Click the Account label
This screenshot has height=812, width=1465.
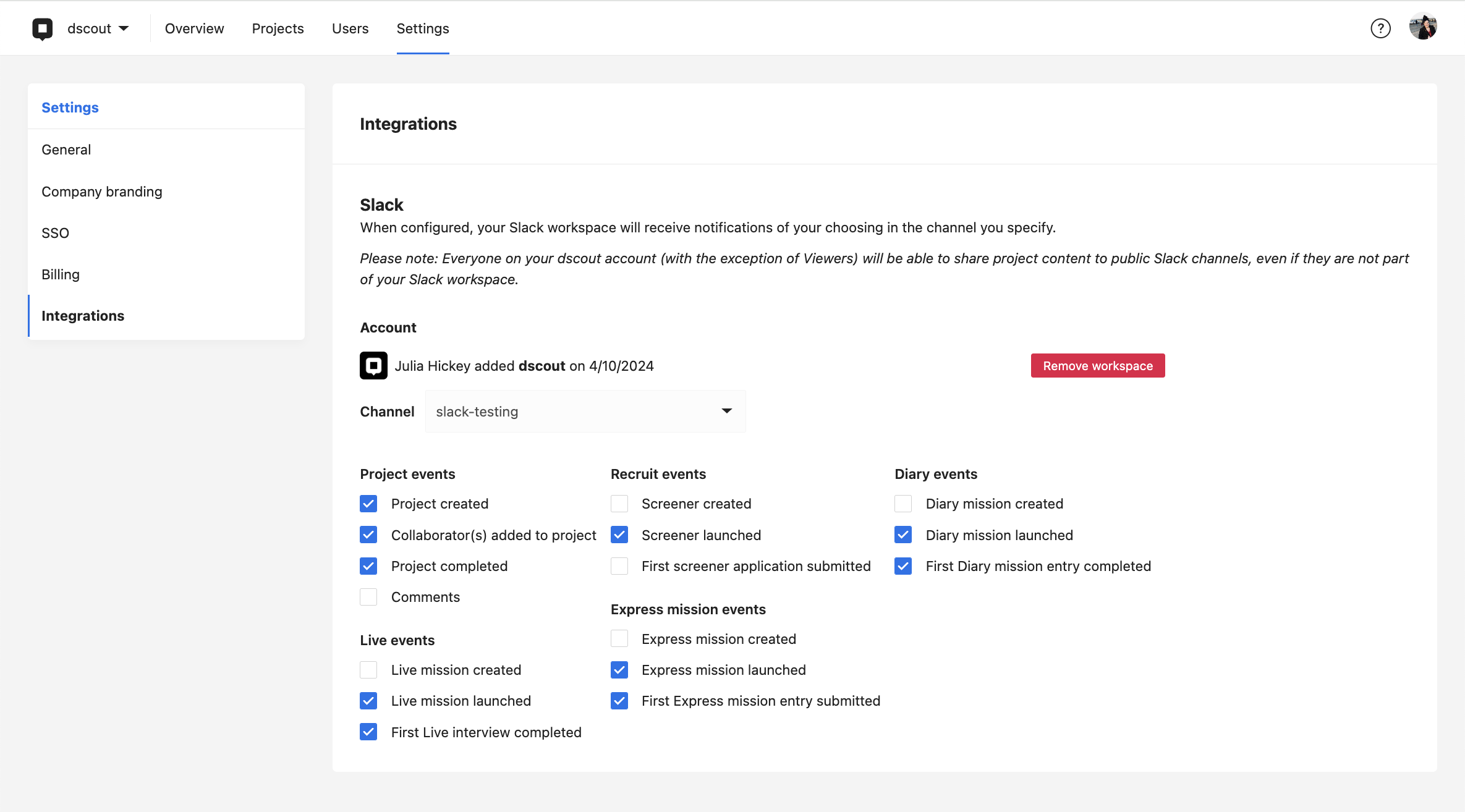388,328
